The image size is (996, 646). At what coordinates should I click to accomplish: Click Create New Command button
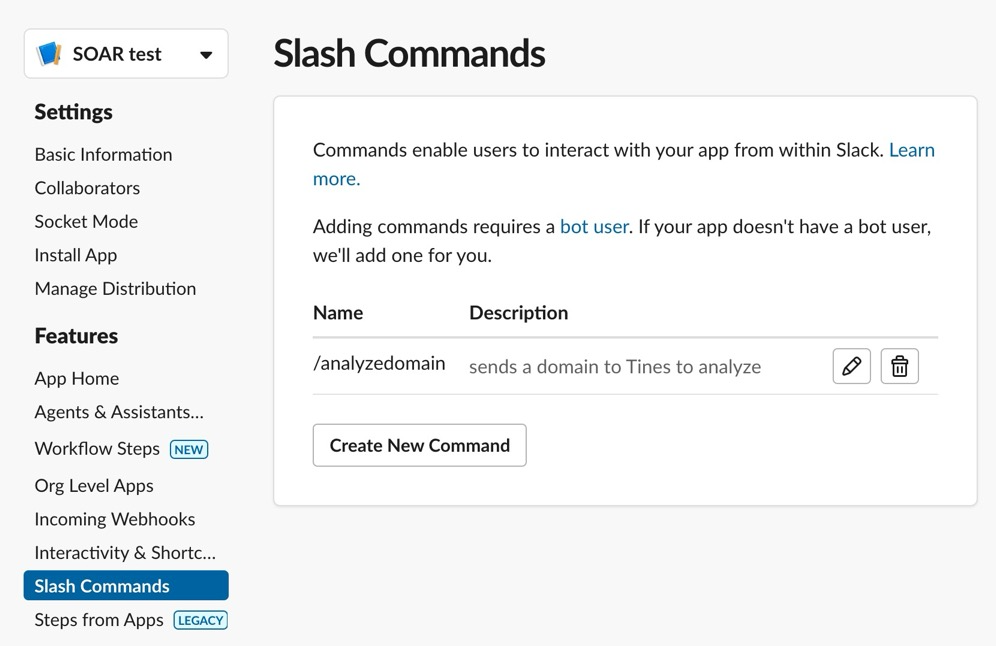click(x=419, y=445)
